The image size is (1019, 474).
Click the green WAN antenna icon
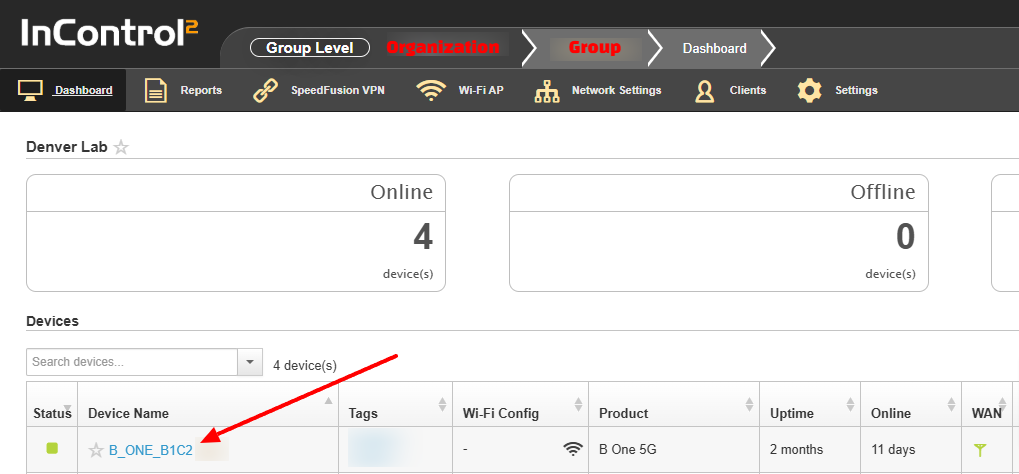(980, 449)
